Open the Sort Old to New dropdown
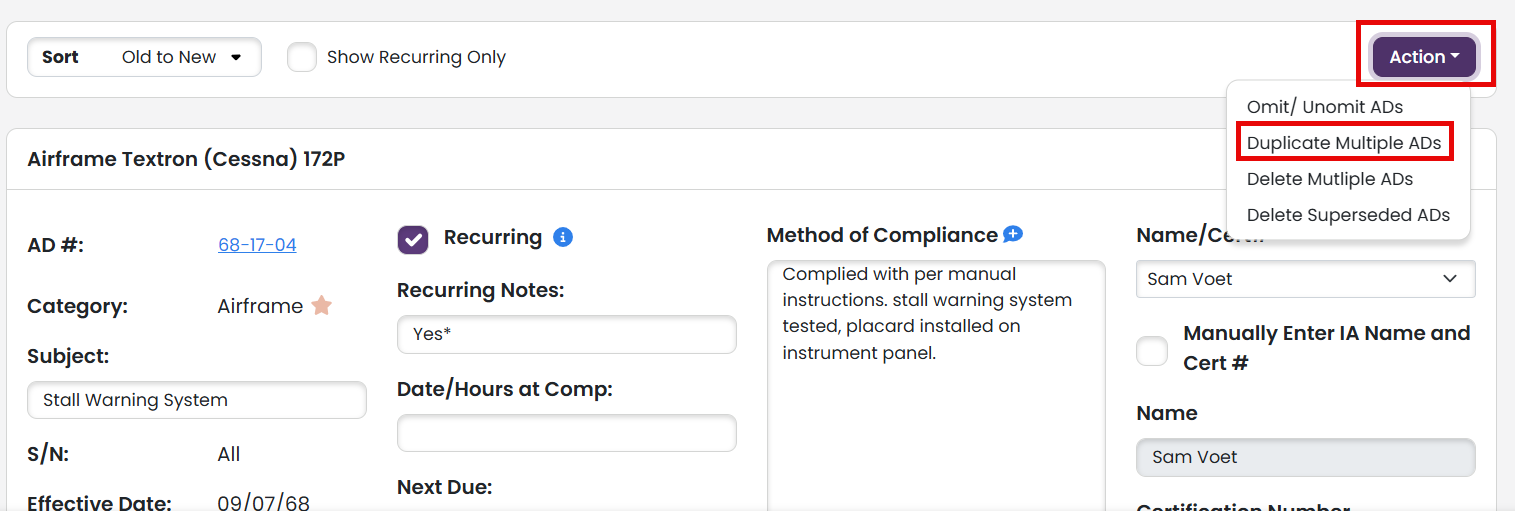Screen dimensions: 1515x511 (x=144, y=57)
